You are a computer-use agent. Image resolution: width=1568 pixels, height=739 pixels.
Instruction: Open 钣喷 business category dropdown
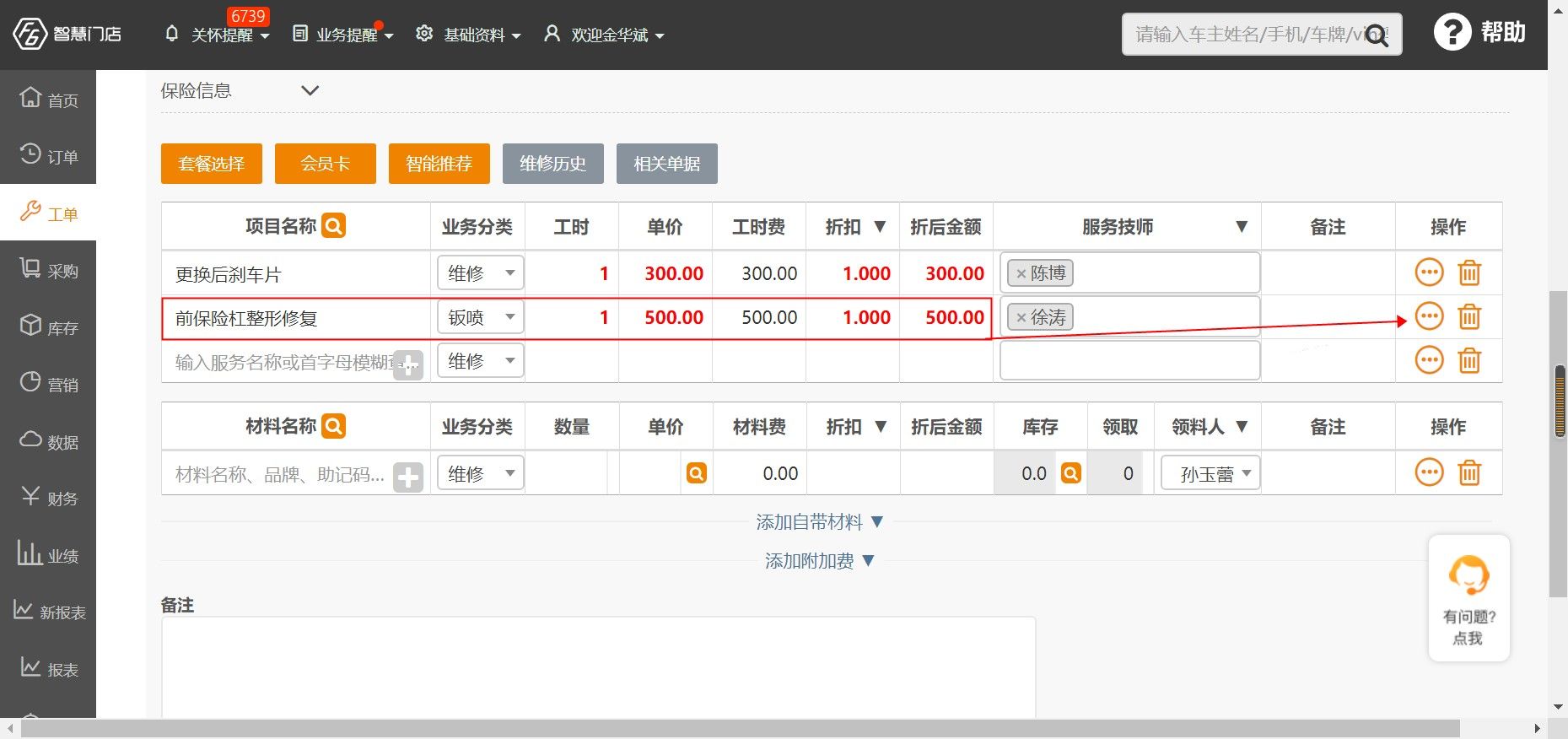[x=480, y=316]
